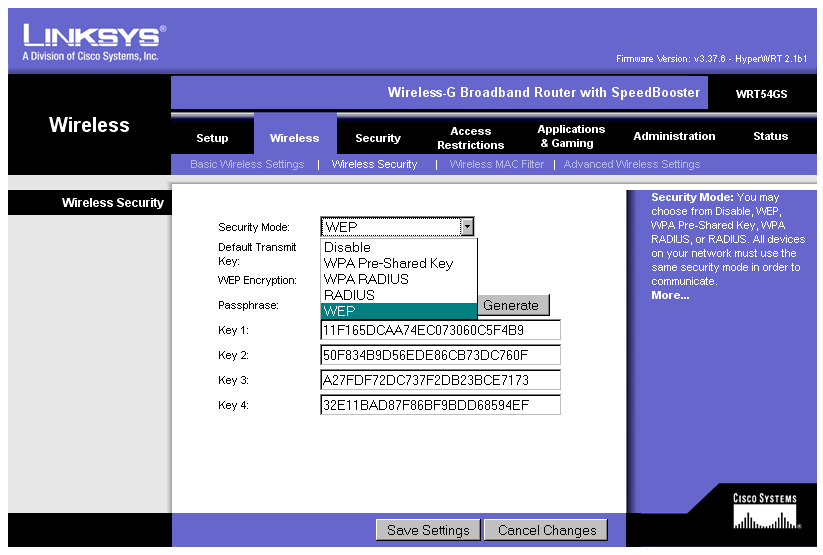
Task: Choose WPA RADIUS option
Action: 398,279
